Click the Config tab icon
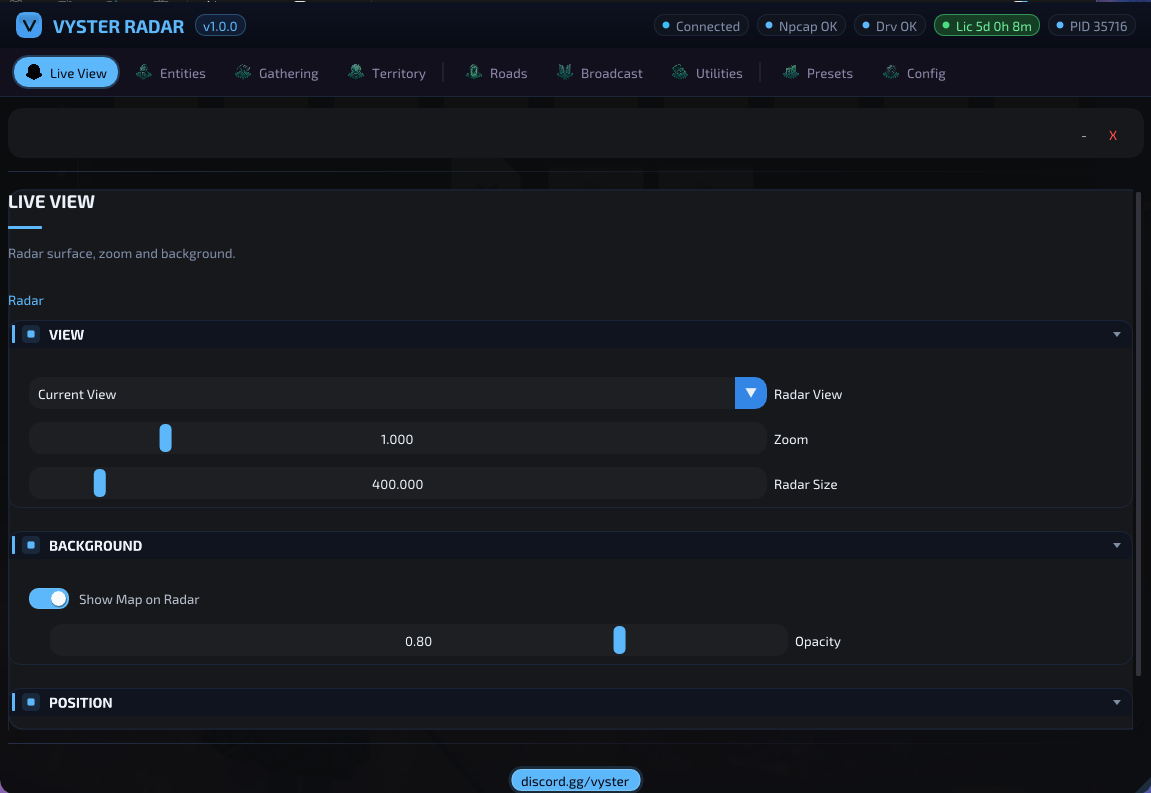This screenshot has width=1151, height=793. point(891,72)
